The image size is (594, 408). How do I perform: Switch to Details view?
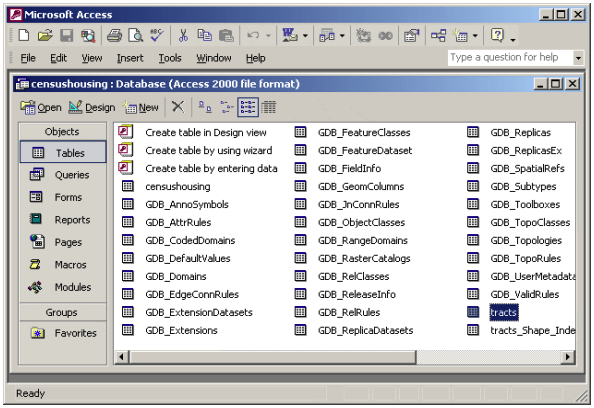(269, 107)
